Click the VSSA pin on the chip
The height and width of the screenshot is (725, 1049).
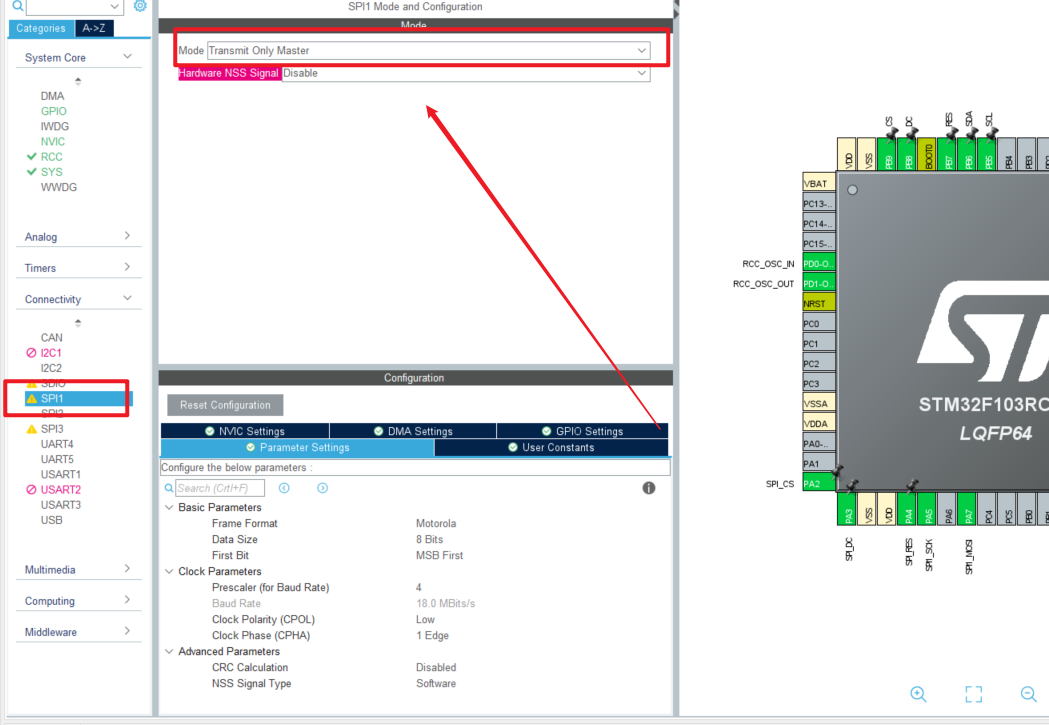(819, 403)
